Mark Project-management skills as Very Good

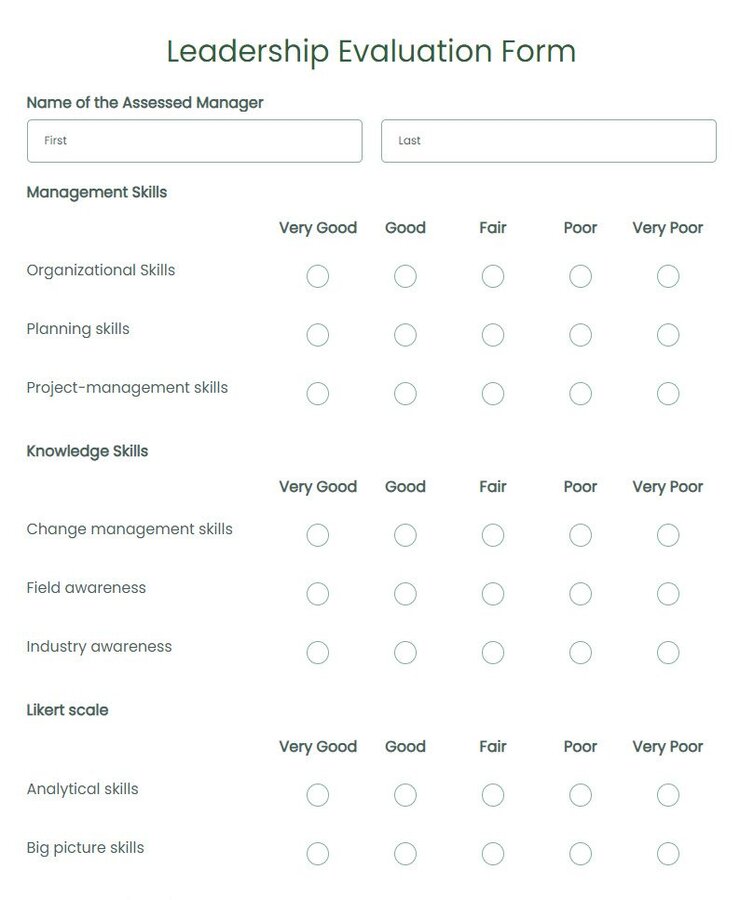(318, 394)
